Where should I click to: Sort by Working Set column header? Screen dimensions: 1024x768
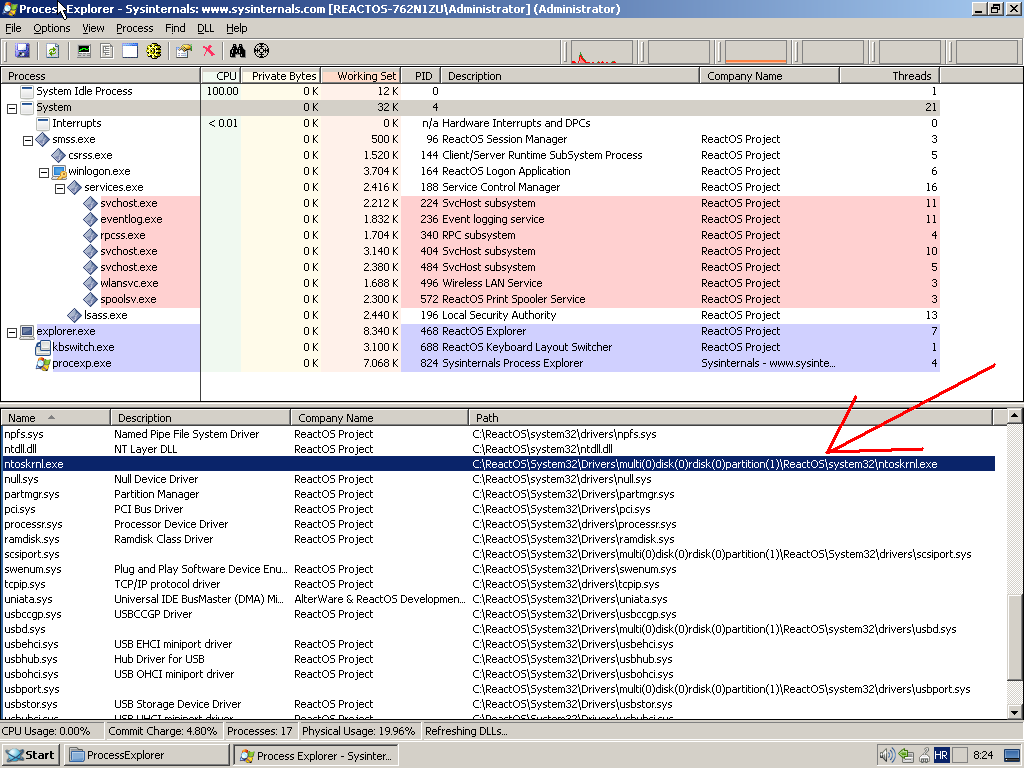(x=360, y=76)
